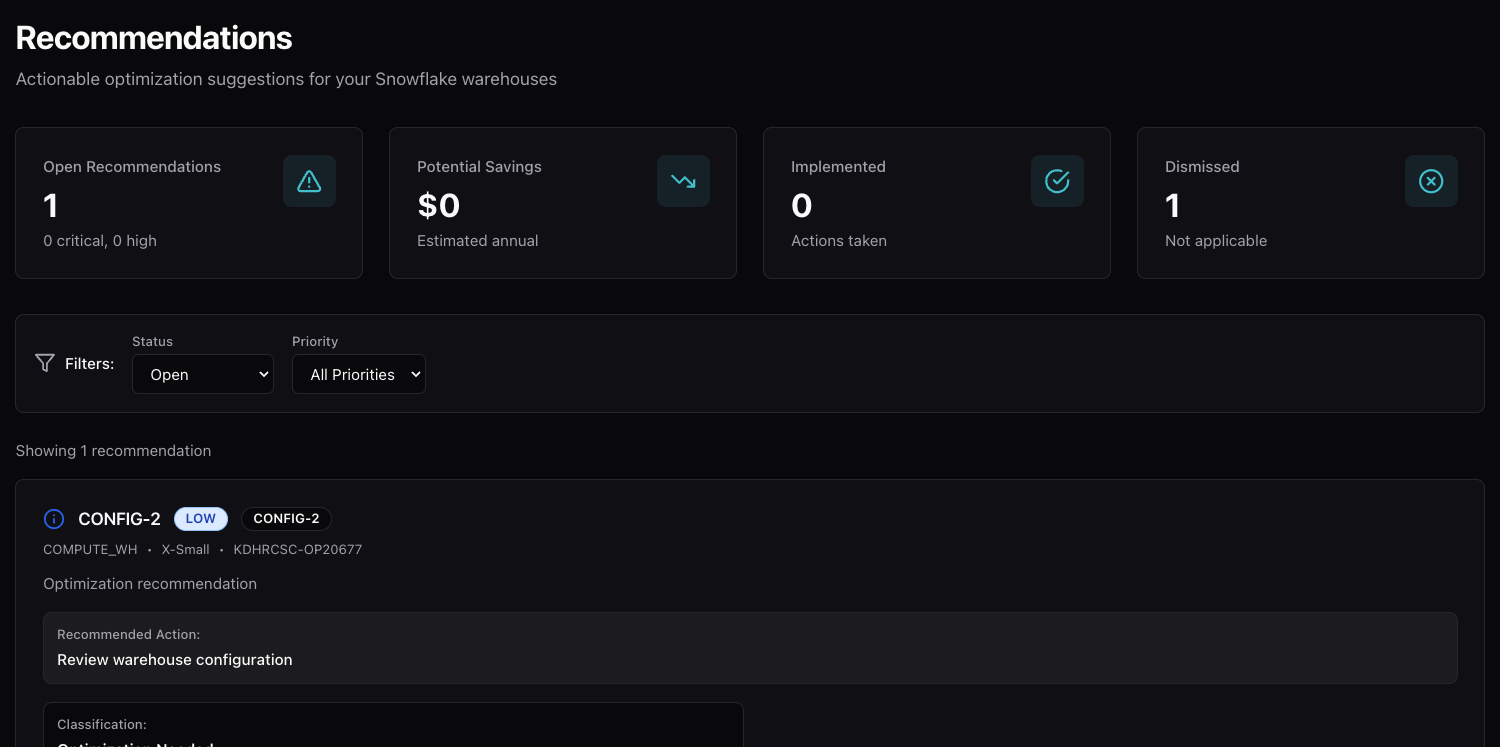Click the warning triangle icon on Open Recommendations

click(309, 181)
